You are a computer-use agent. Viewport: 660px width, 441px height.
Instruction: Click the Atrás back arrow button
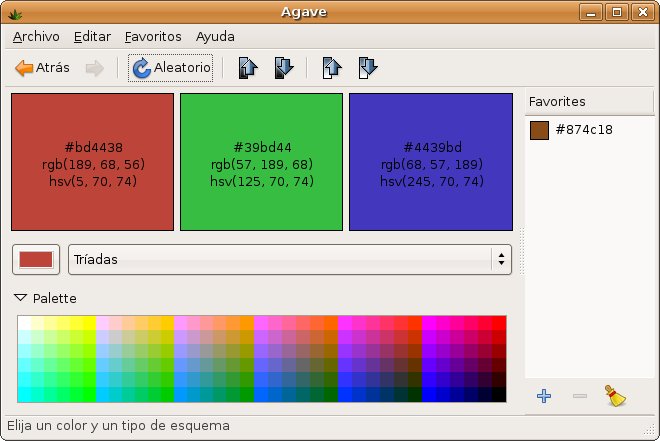(43, 68)
